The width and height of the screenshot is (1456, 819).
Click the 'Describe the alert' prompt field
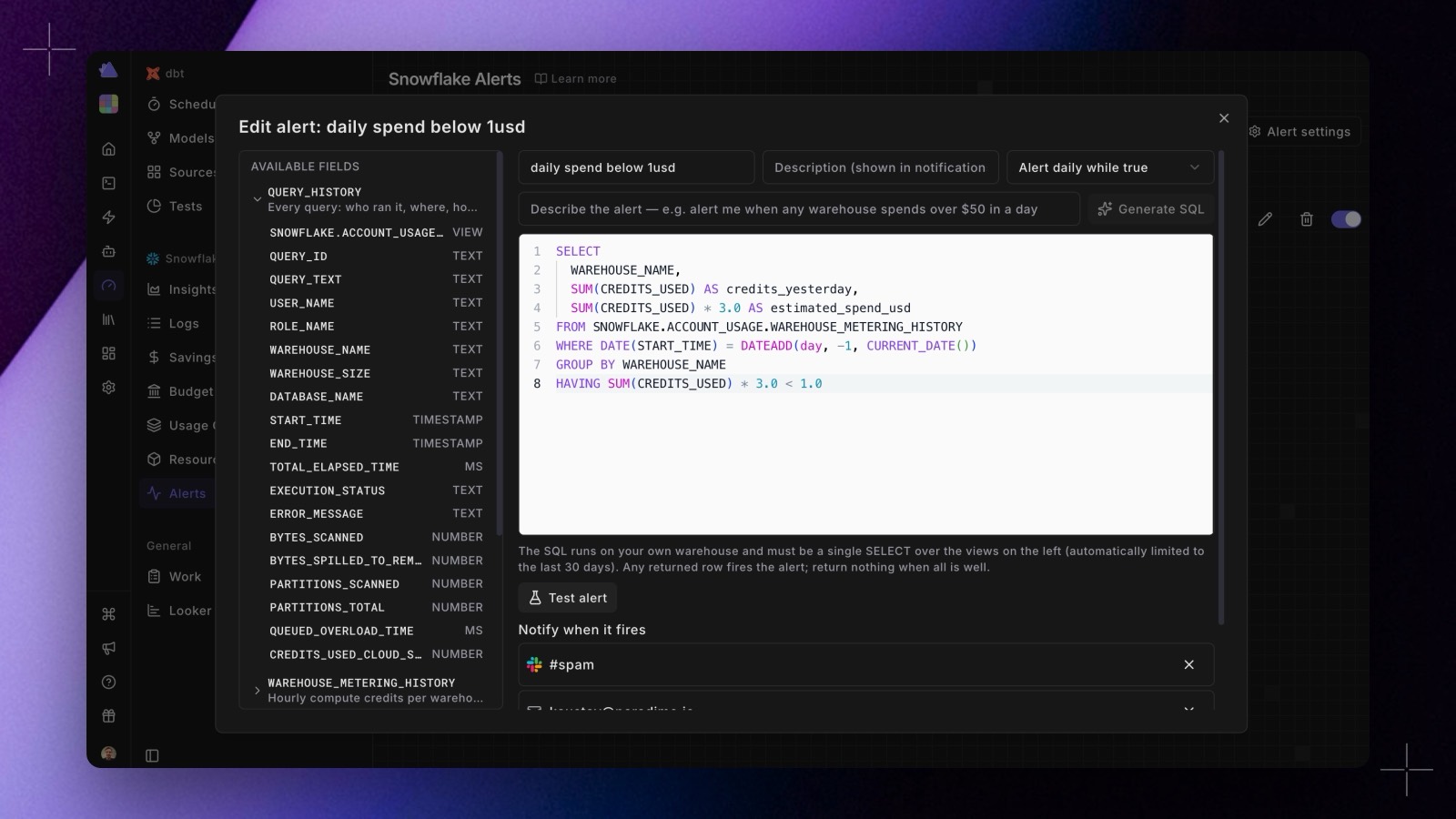(x=799, y=209)
